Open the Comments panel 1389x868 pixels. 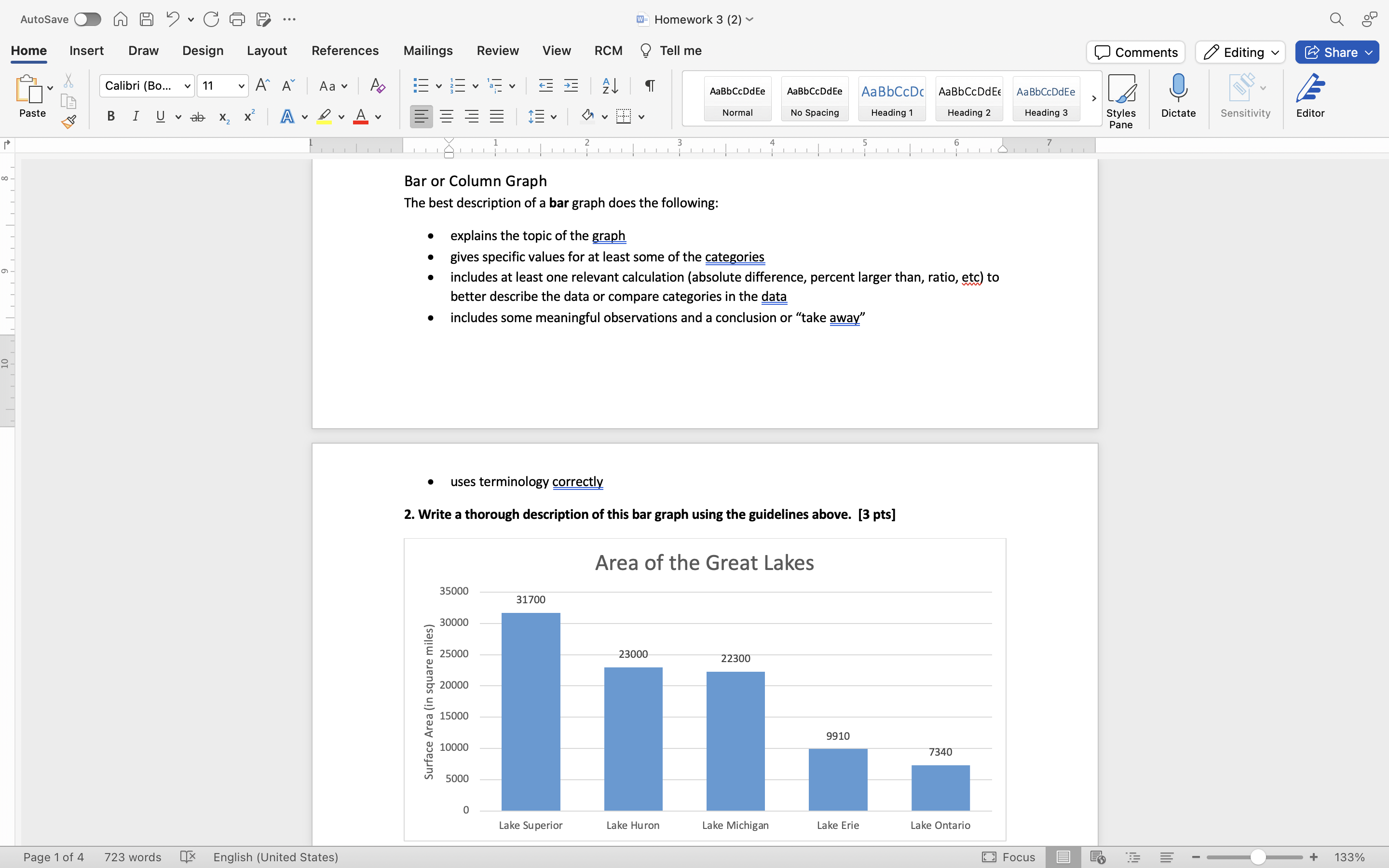point(1135,52)
